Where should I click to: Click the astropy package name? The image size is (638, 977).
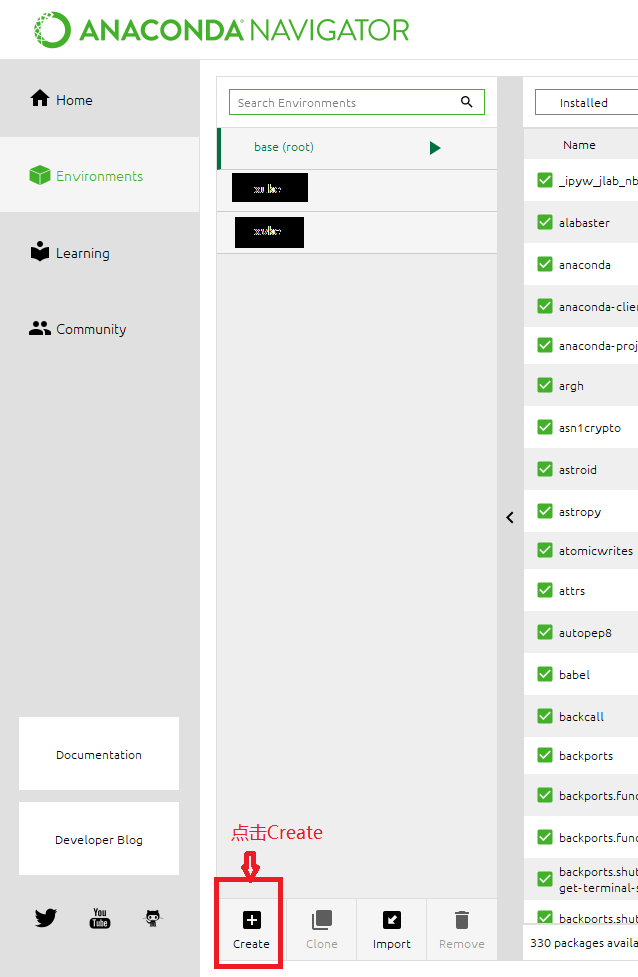(580, 512)
